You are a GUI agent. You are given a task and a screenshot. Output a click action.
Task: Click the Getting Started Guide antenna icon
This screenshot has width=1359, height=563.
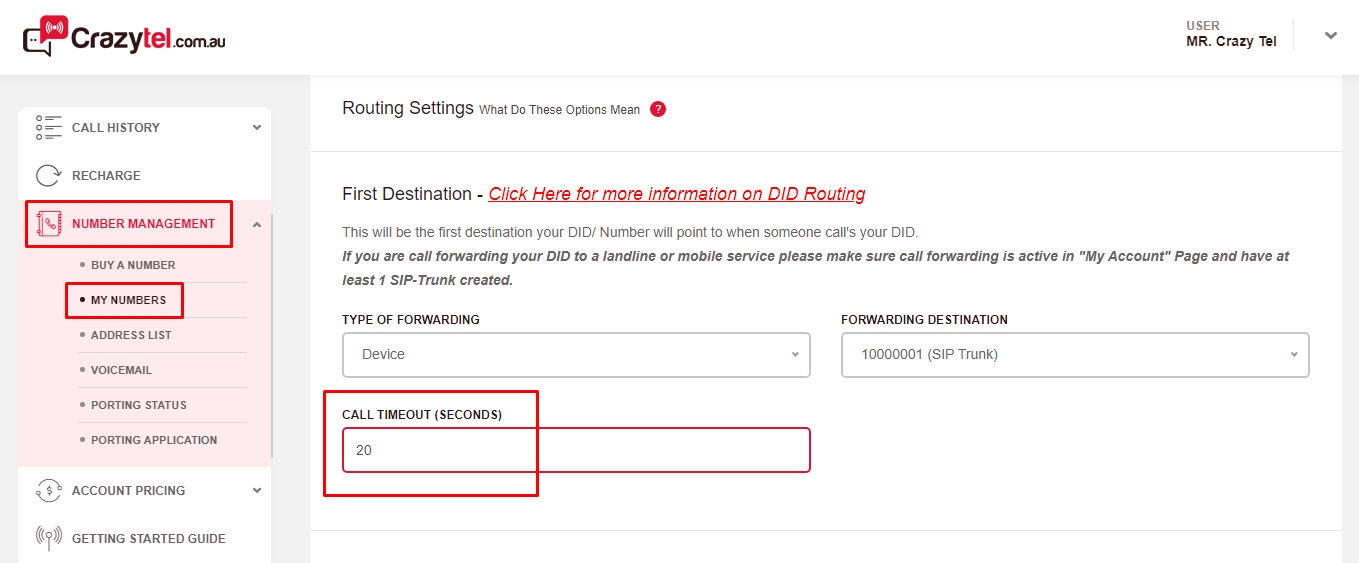49,539
